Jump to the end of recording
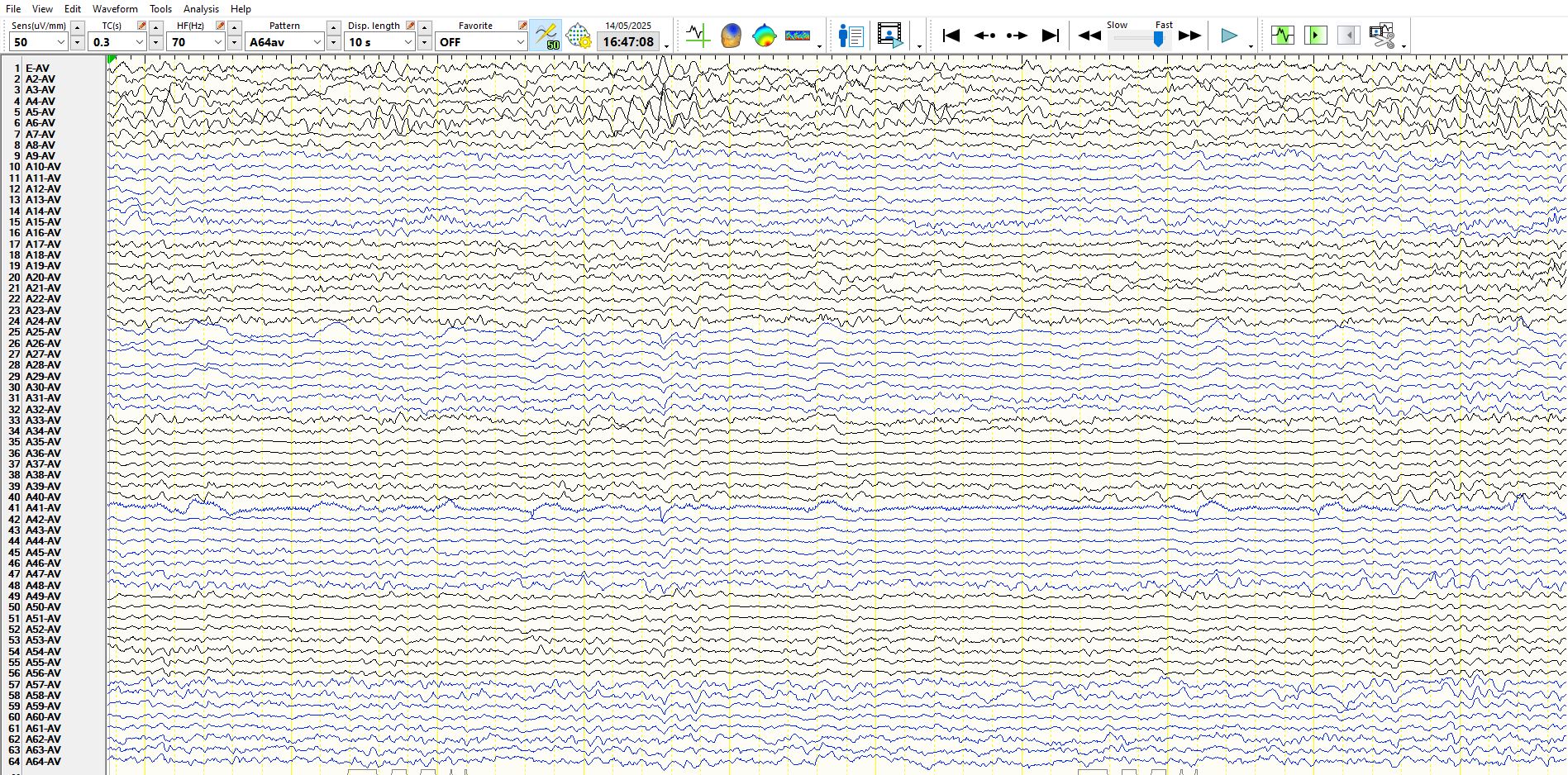 coord(1050,36)
